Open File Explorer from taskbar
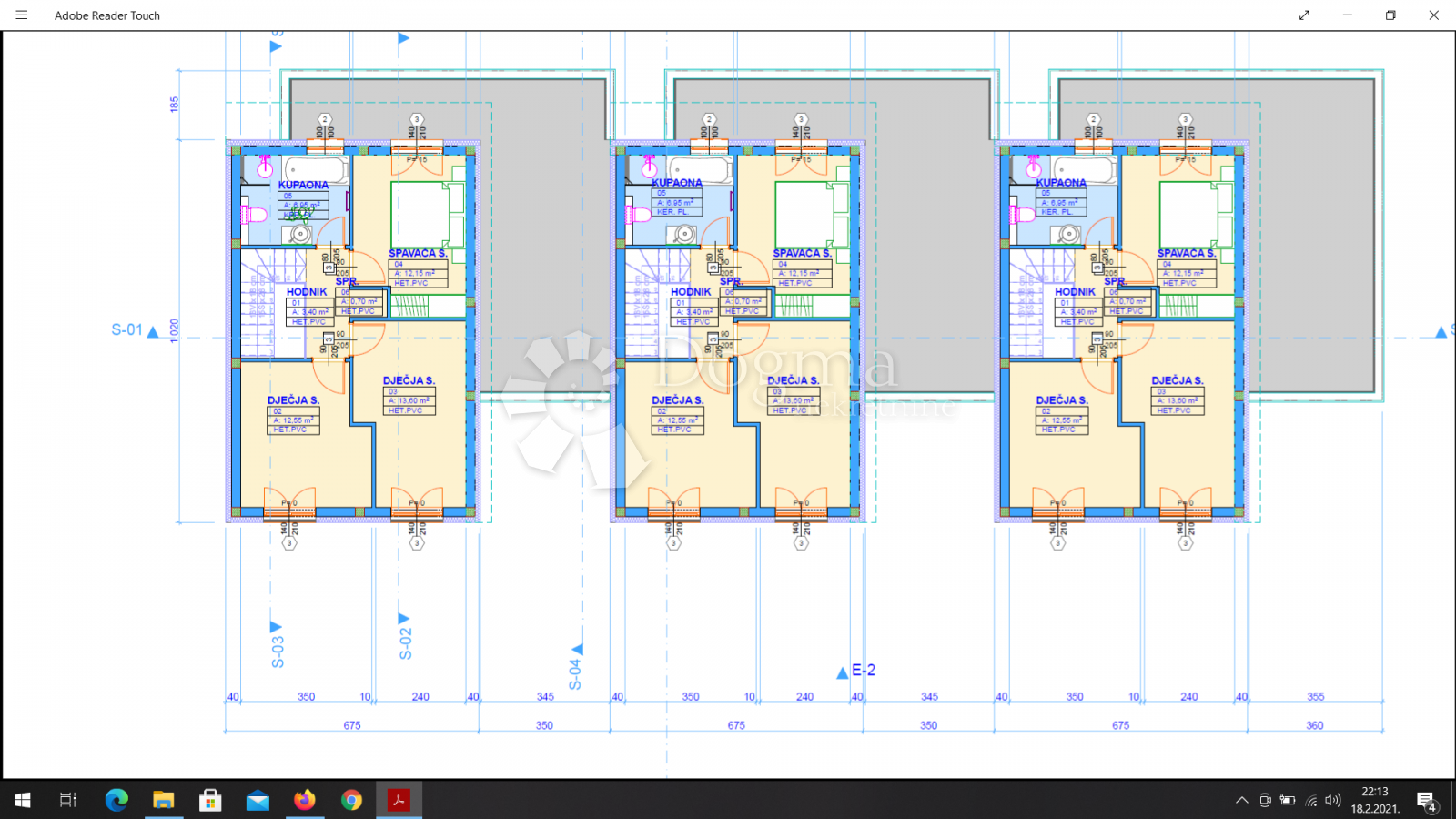Screen dimensions: 1456x819 [164, 800]
